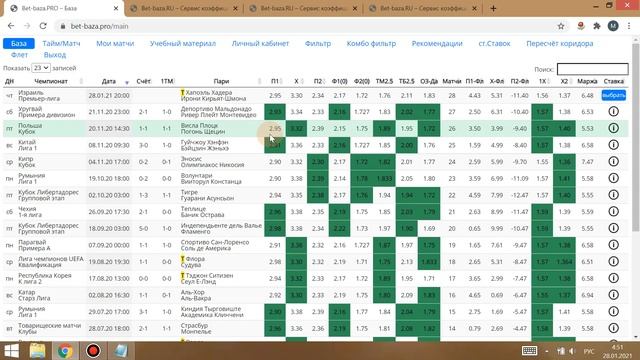Sort table by П2 column

coord(318,81)
